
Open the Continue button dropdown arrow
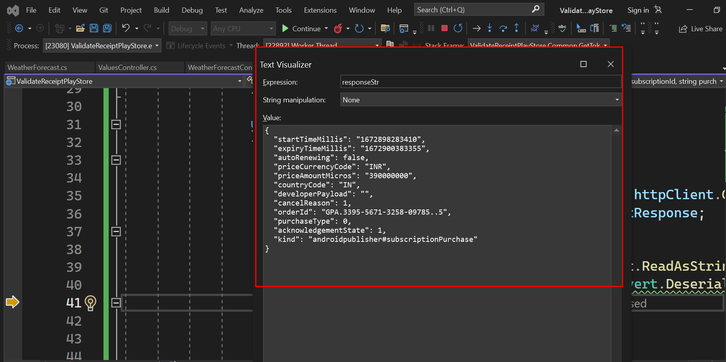(326, 29)
